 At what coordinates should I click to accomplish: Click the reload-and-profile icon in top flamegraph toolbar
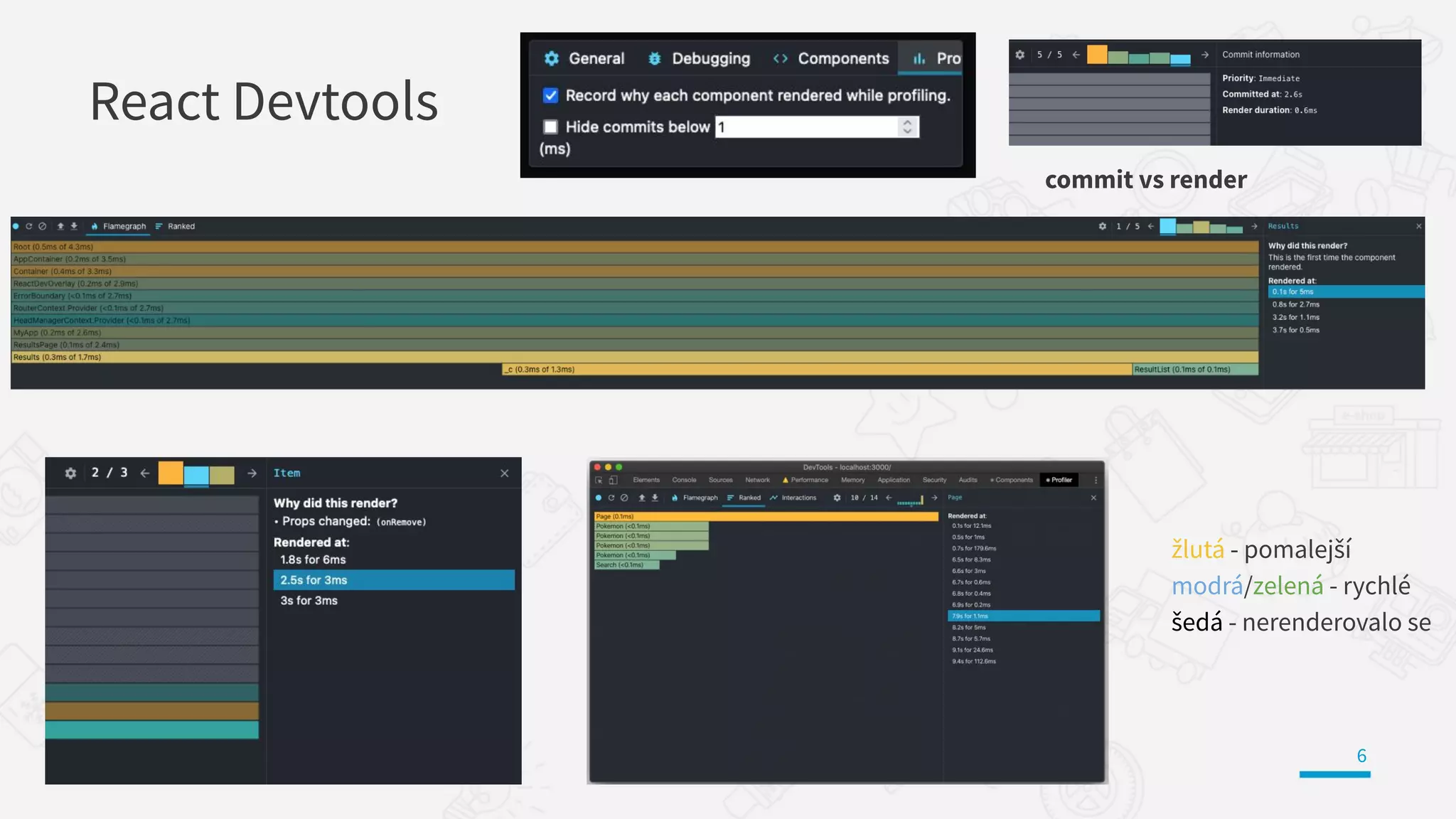pos(29,227)
